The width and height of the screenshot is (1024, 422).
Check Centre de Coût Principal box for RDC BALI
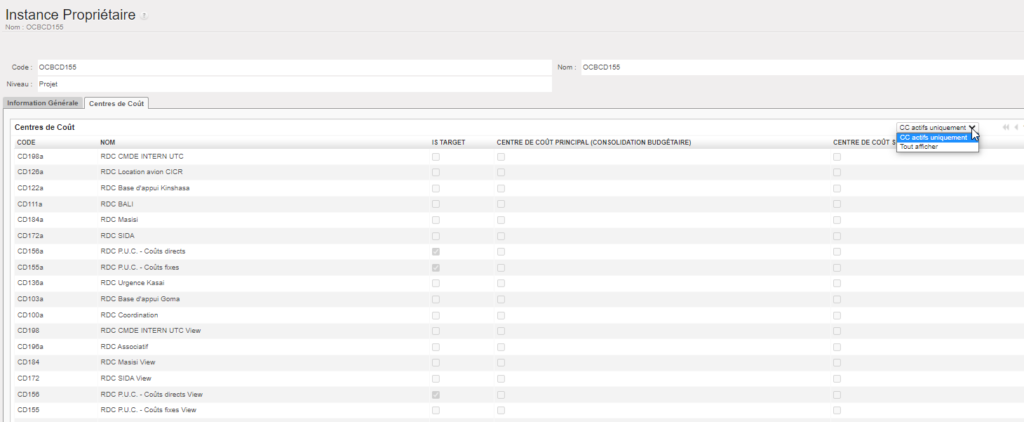(501, 204)
